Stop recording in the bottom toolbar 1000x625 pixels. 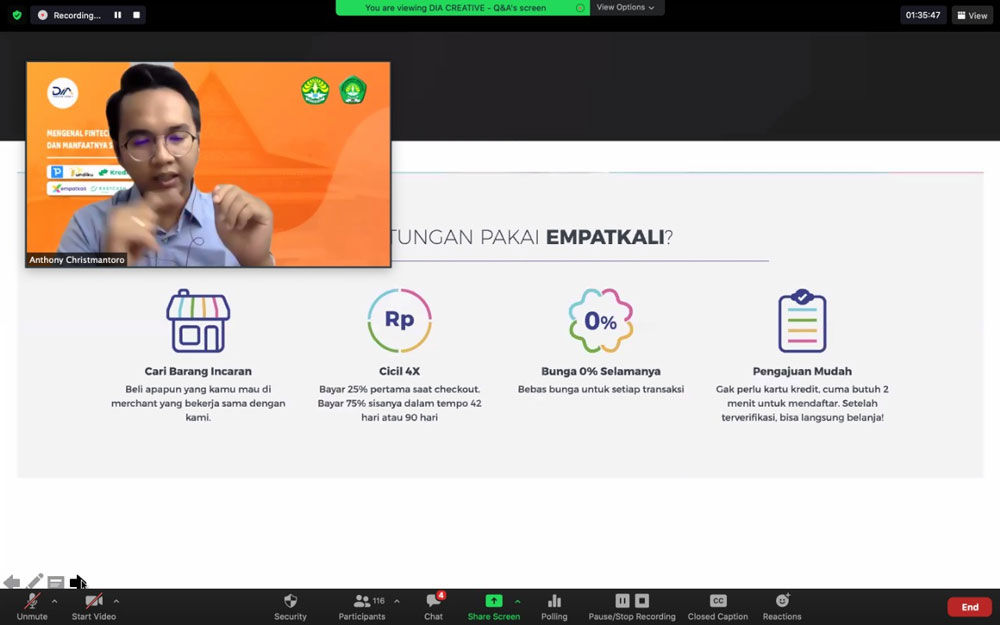coord(642,601)
